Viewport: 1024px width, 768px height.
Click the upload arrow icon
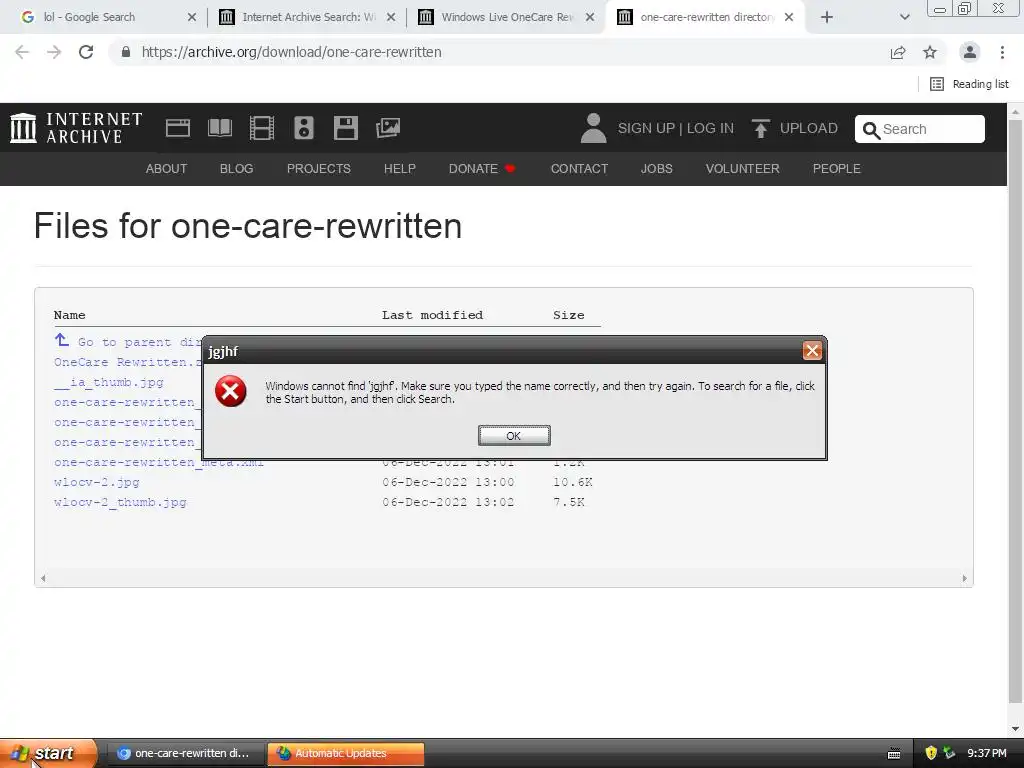[760, 129]
